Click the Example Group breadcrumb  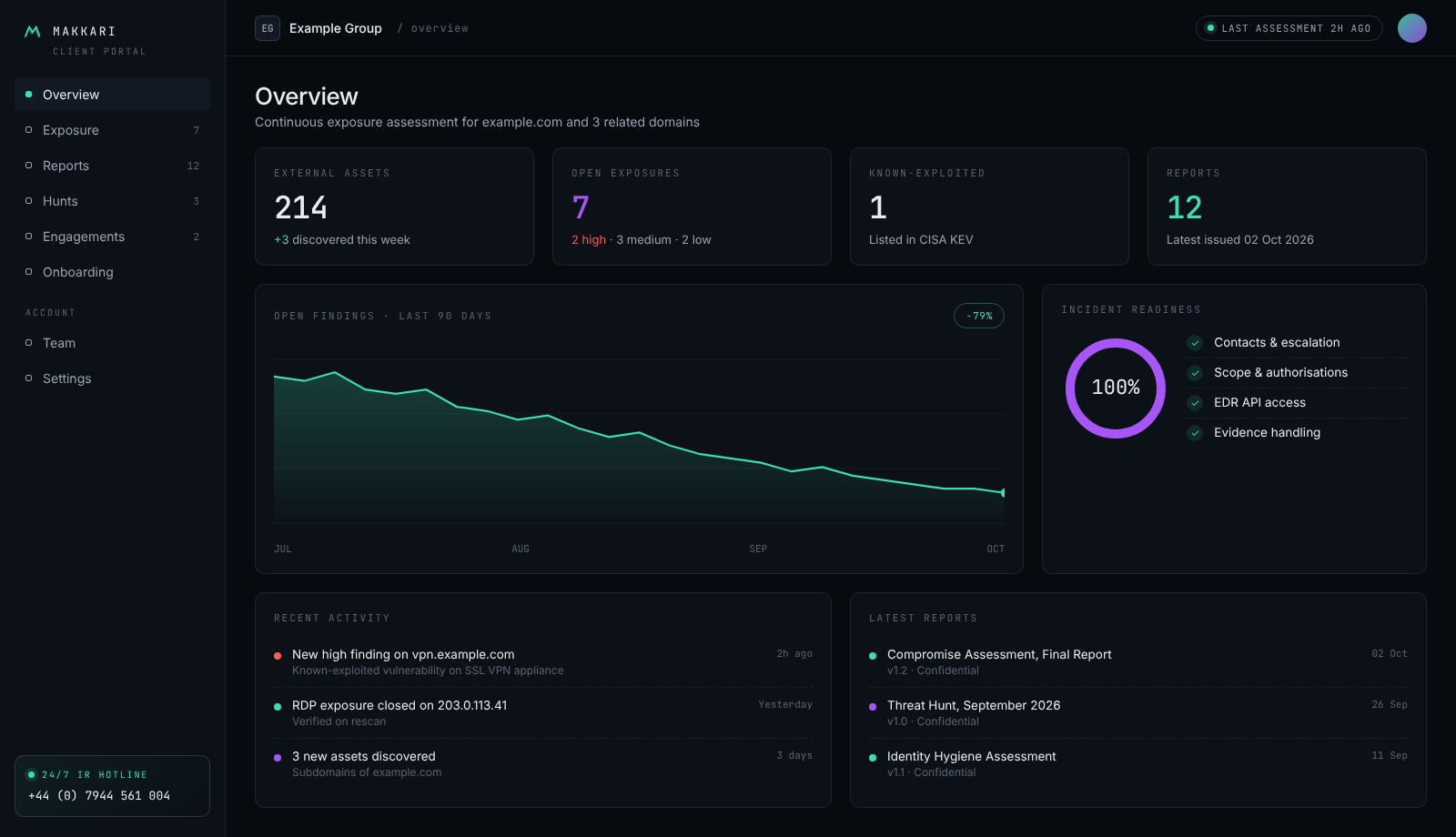[x=335, y=28]
